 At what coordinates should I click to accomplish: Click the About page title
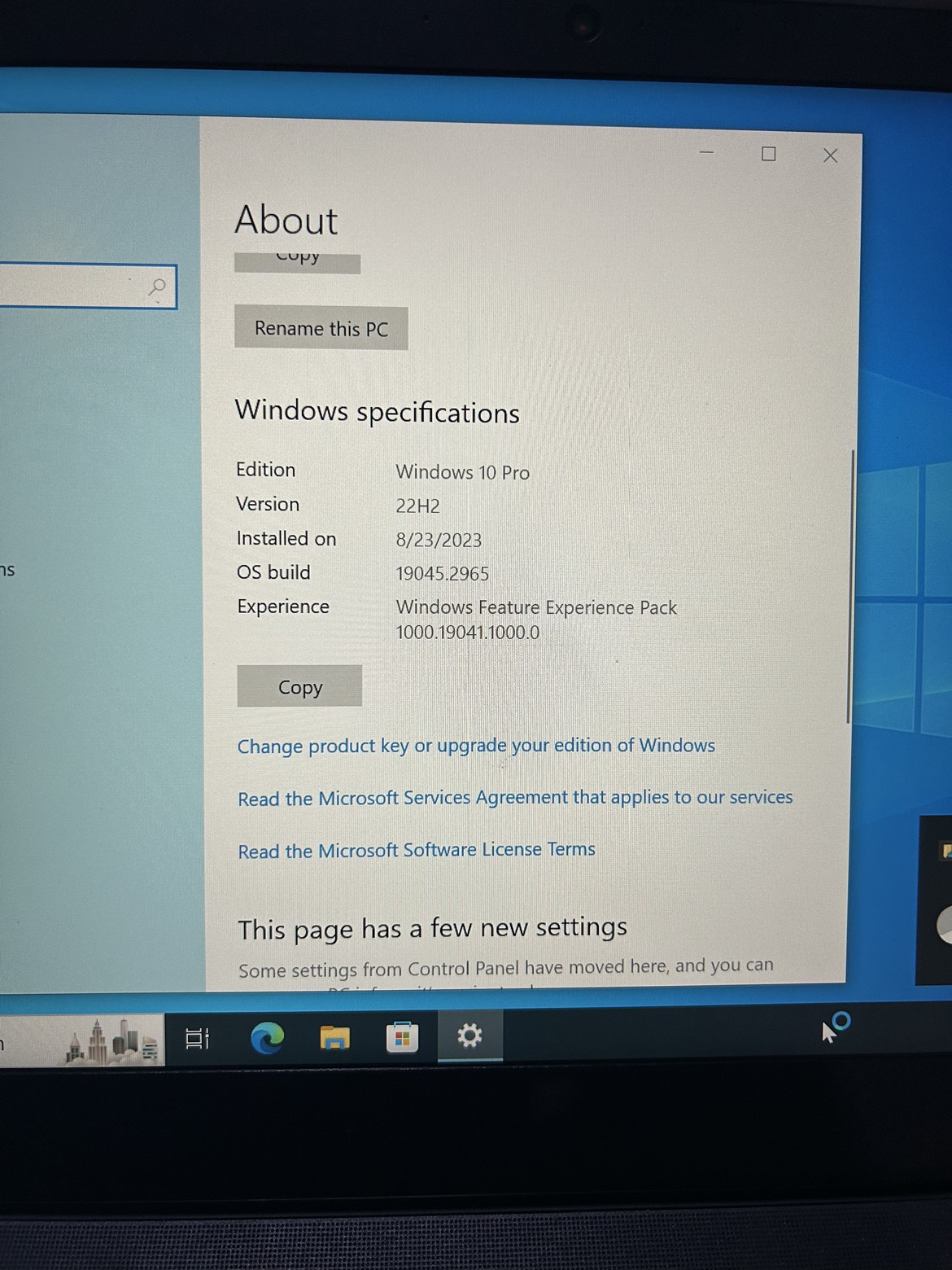[286, 220]
